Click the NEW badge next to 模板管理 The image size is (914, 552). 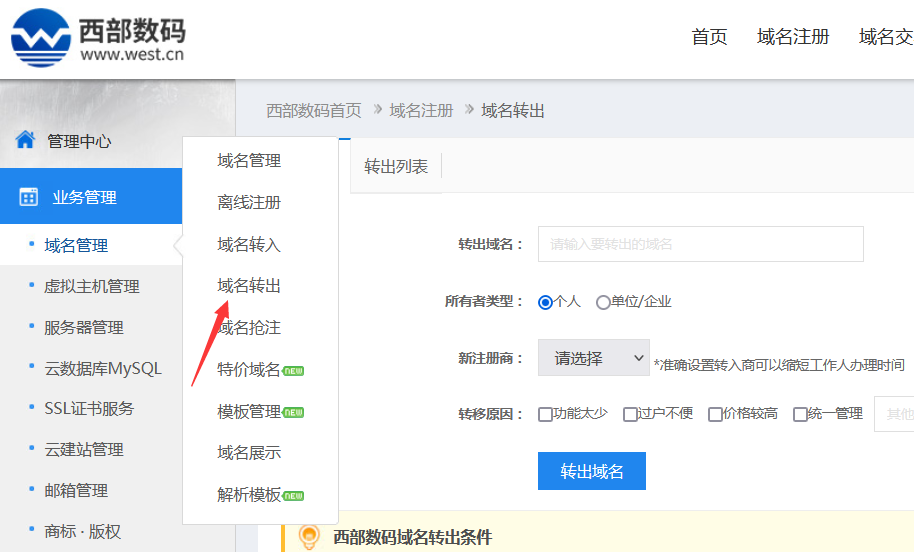click(x=294, y=412)
